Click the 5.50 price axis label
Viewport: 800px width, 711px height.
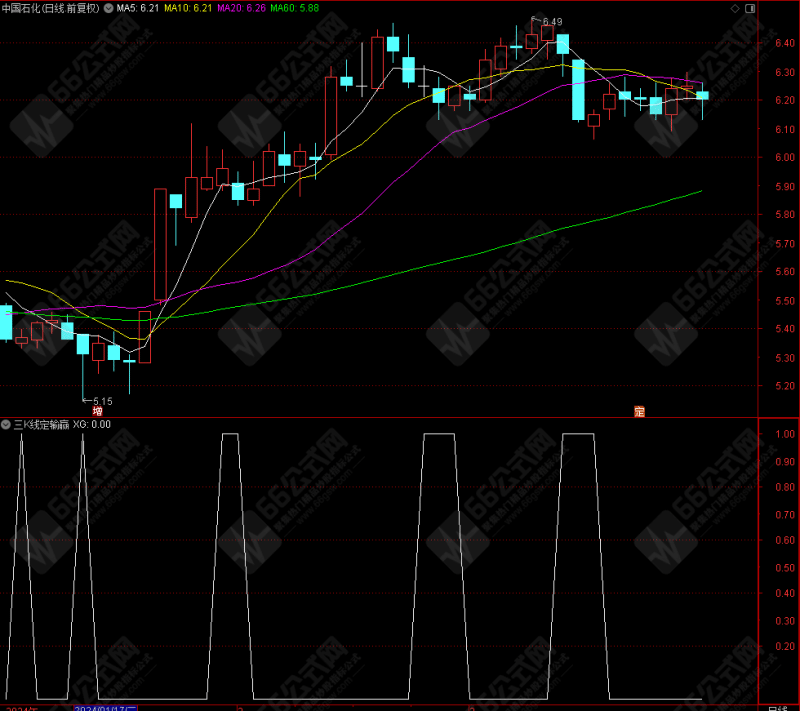pyautogui.click(x=785, y=301)
